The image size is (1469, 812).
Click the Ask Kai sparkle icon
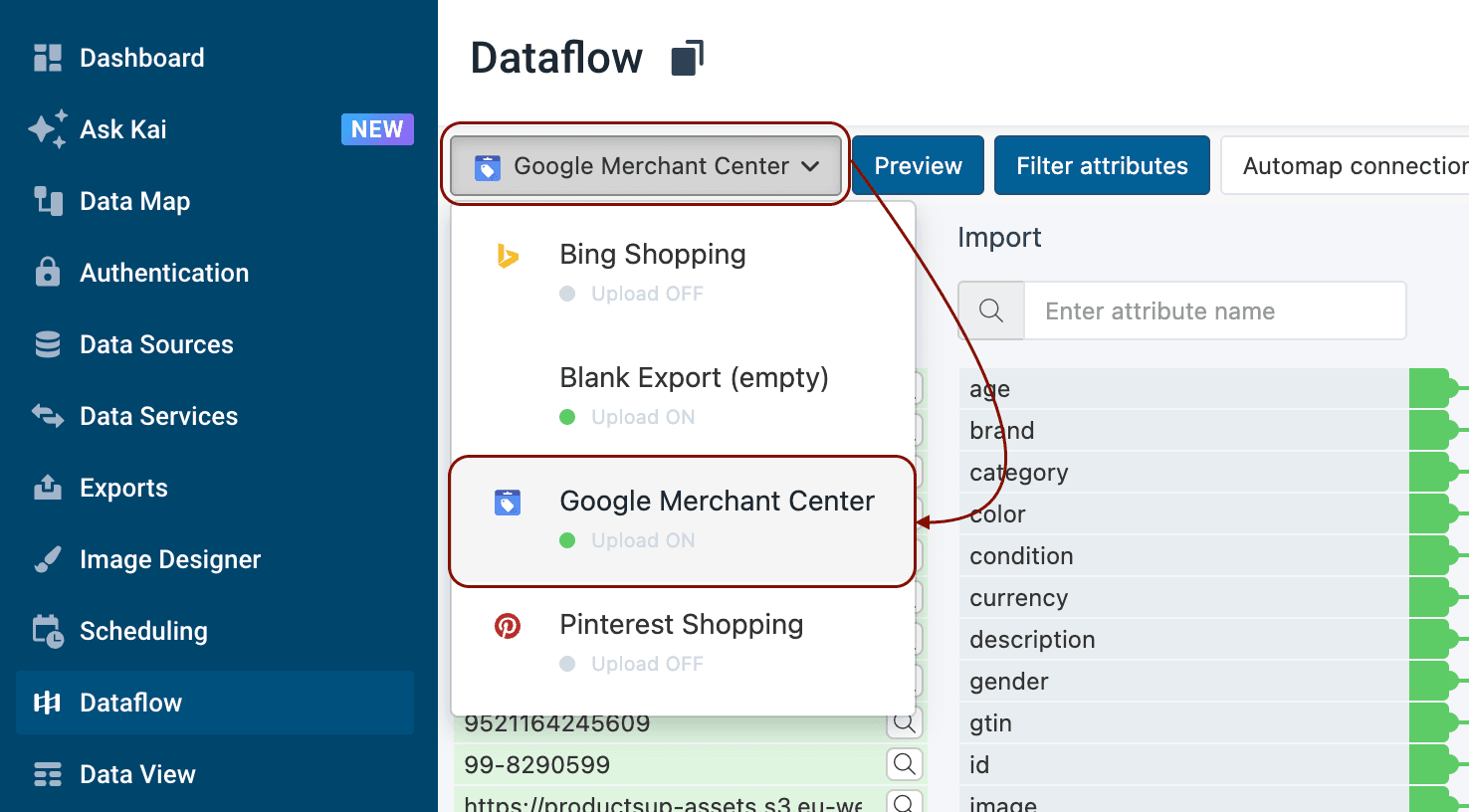point(48,129)
